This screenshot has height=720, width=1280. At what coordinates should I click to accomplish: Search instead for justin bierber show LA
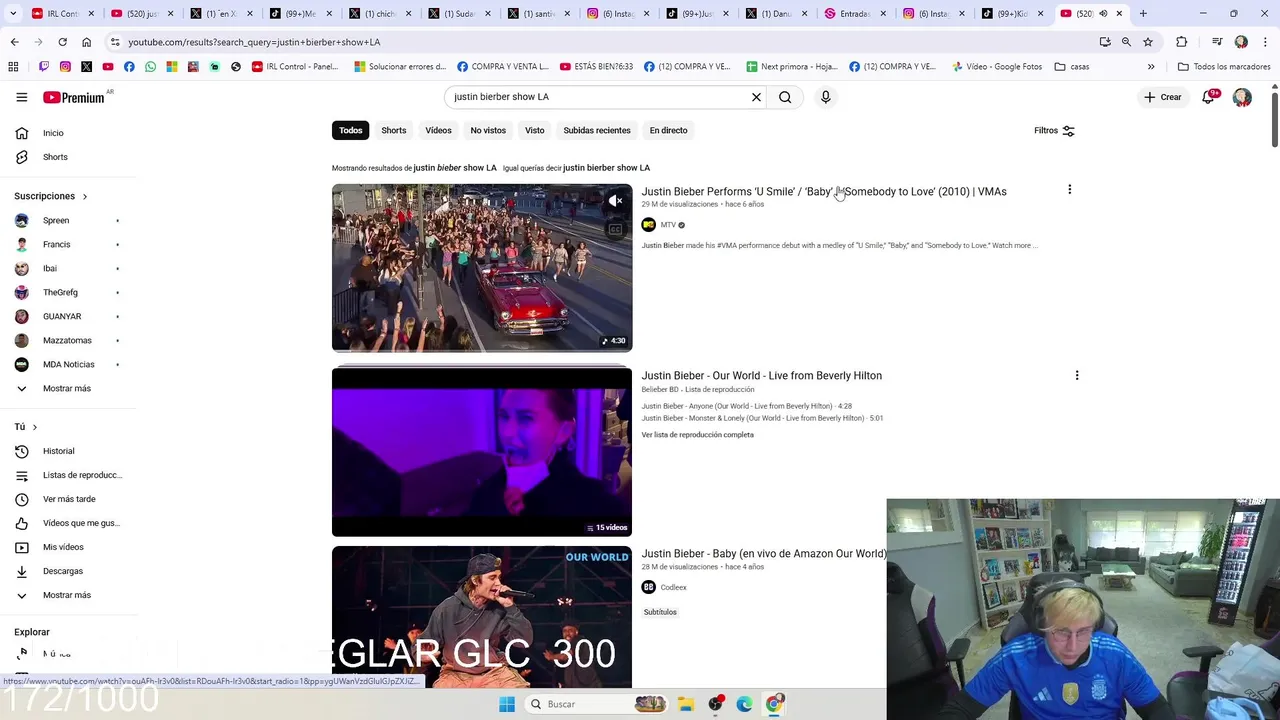tap(606, 168)
